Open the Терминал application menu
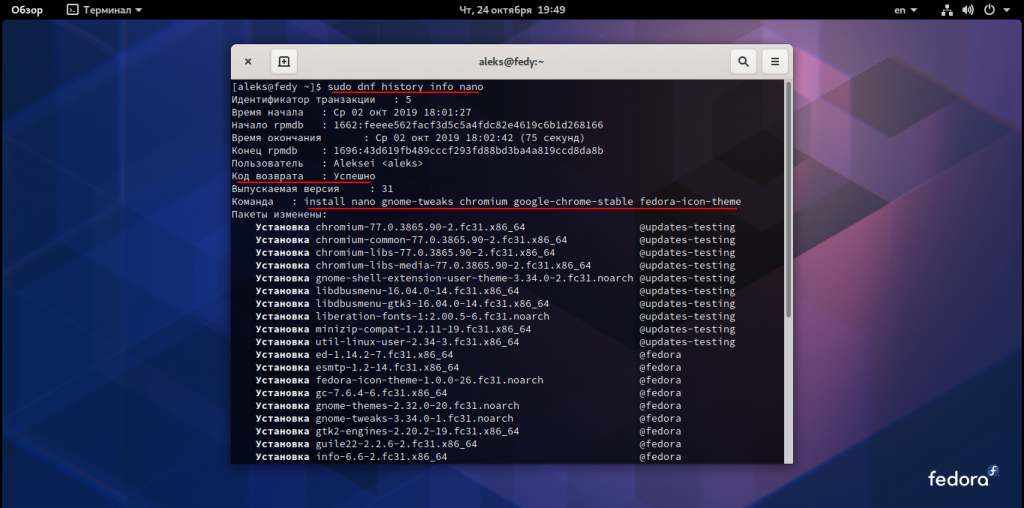This screenshot has height=508, width=1024. click(x=105, y=10)
